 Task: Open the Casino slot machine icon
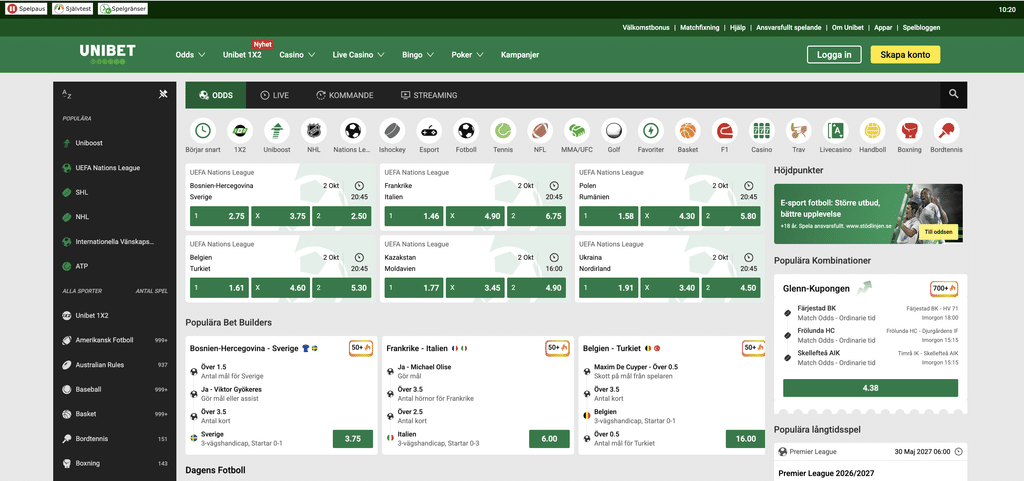761,131
